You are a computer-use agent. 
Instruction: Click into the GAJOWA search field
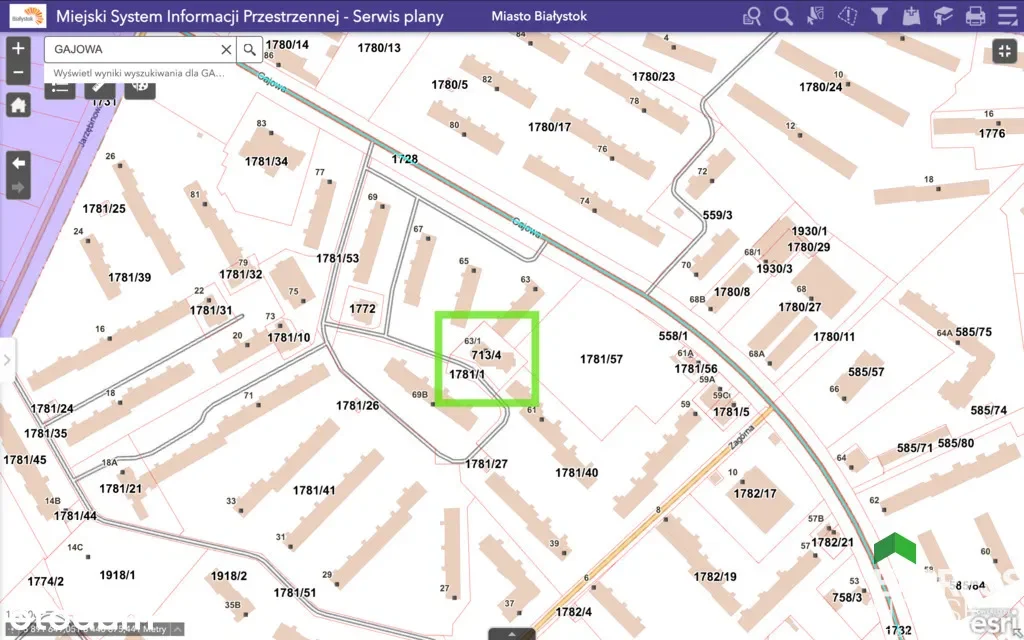[x=130, y=49]
